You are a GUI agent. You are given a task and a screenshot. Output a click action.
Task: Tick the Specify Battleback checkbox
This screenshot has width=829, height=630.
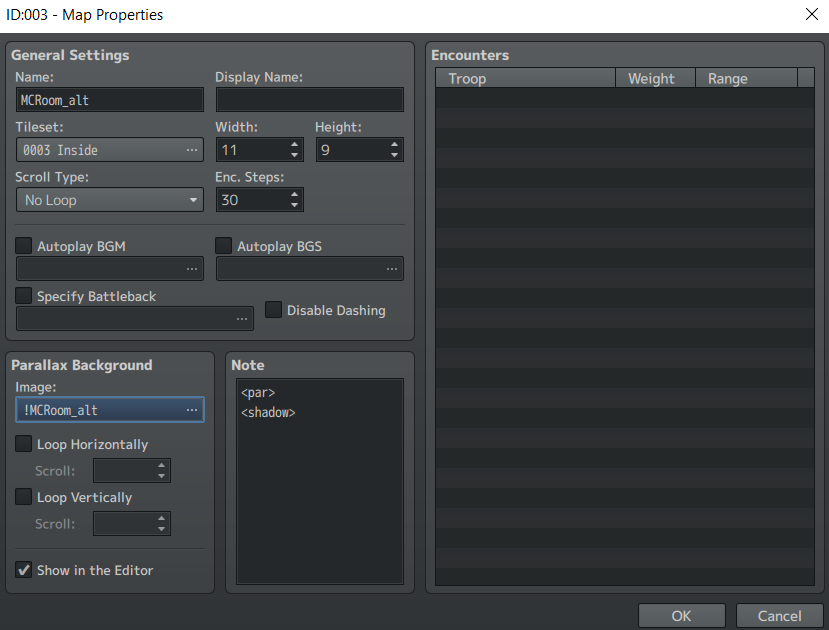coord(23,295)
